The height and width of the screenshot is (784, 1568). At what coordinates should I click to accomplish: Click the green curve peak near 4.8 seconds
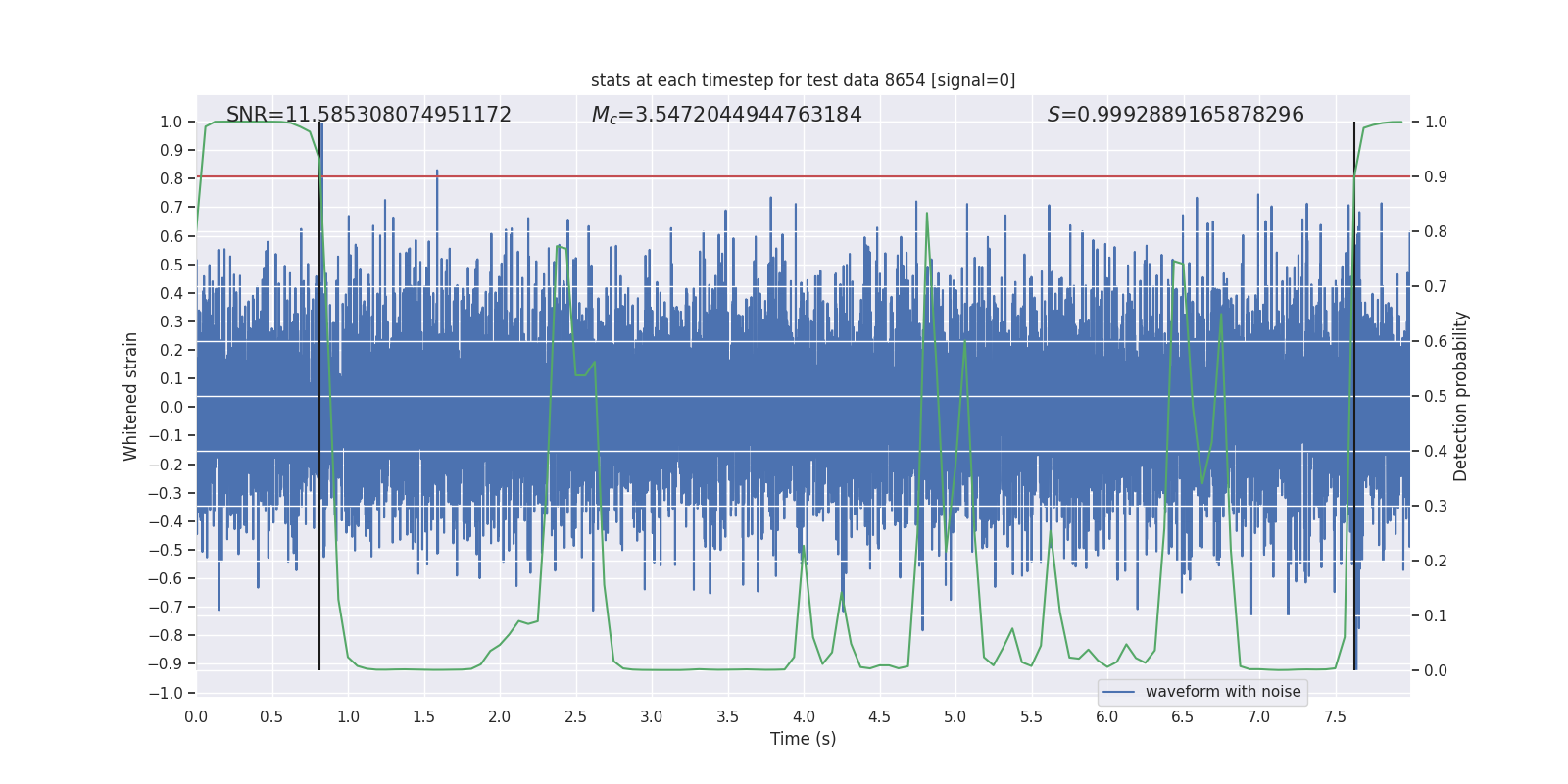(926, 214)
